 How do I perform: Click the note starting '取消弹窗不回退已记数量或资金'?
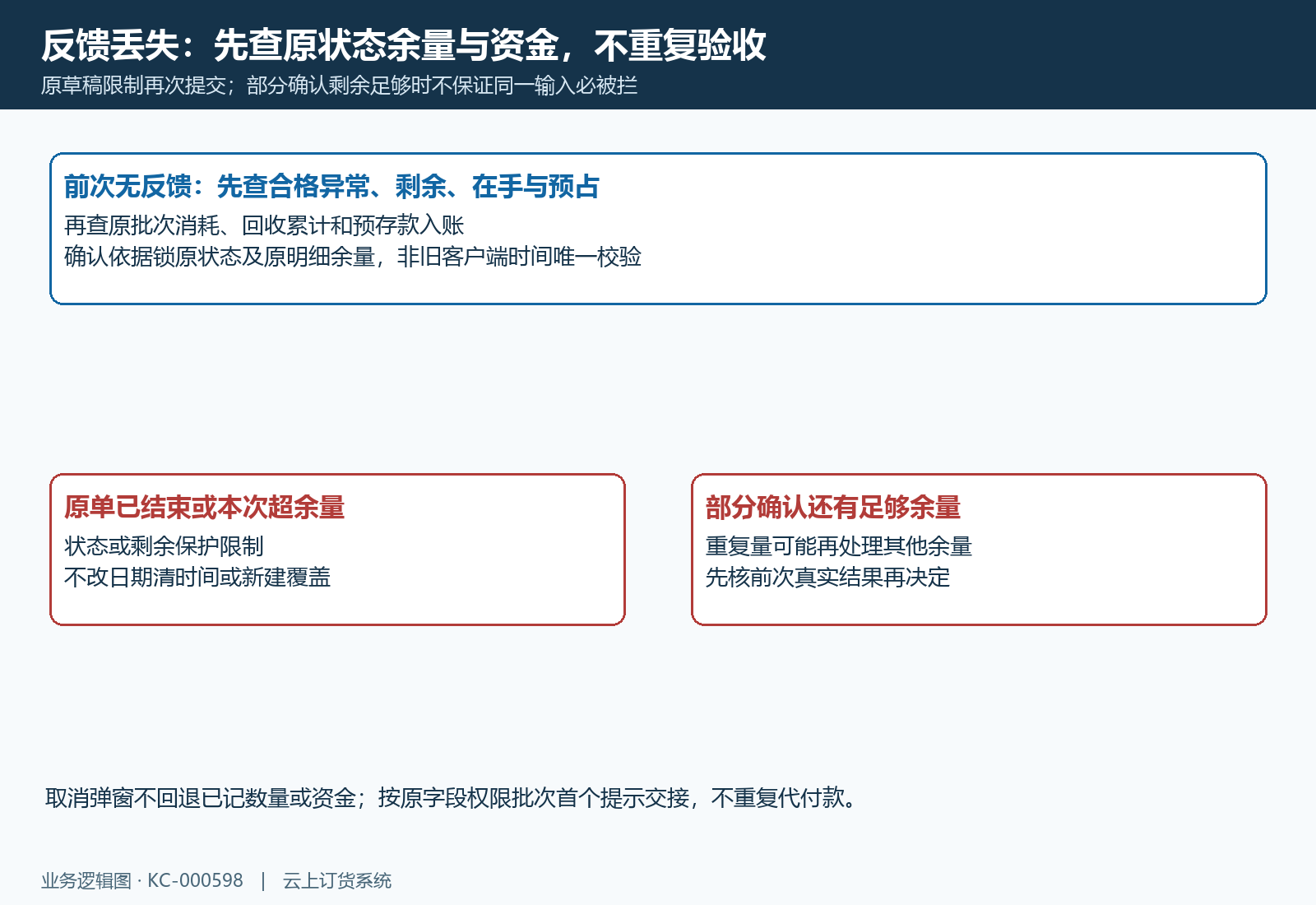[451, 798]
